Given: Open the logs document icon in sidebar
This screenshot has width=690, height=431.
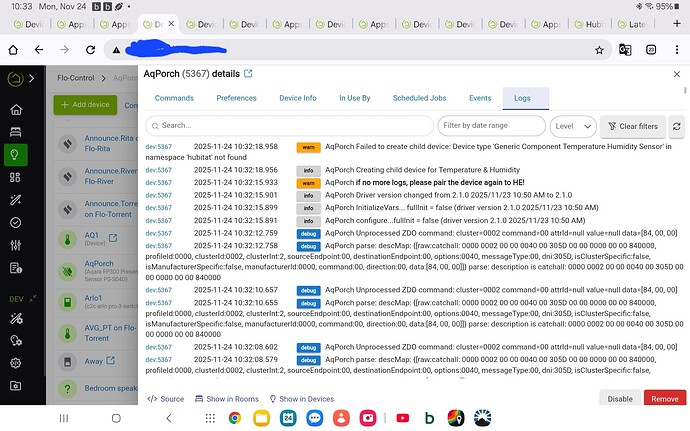Looking at the screenshot, I should coord(16,268).
